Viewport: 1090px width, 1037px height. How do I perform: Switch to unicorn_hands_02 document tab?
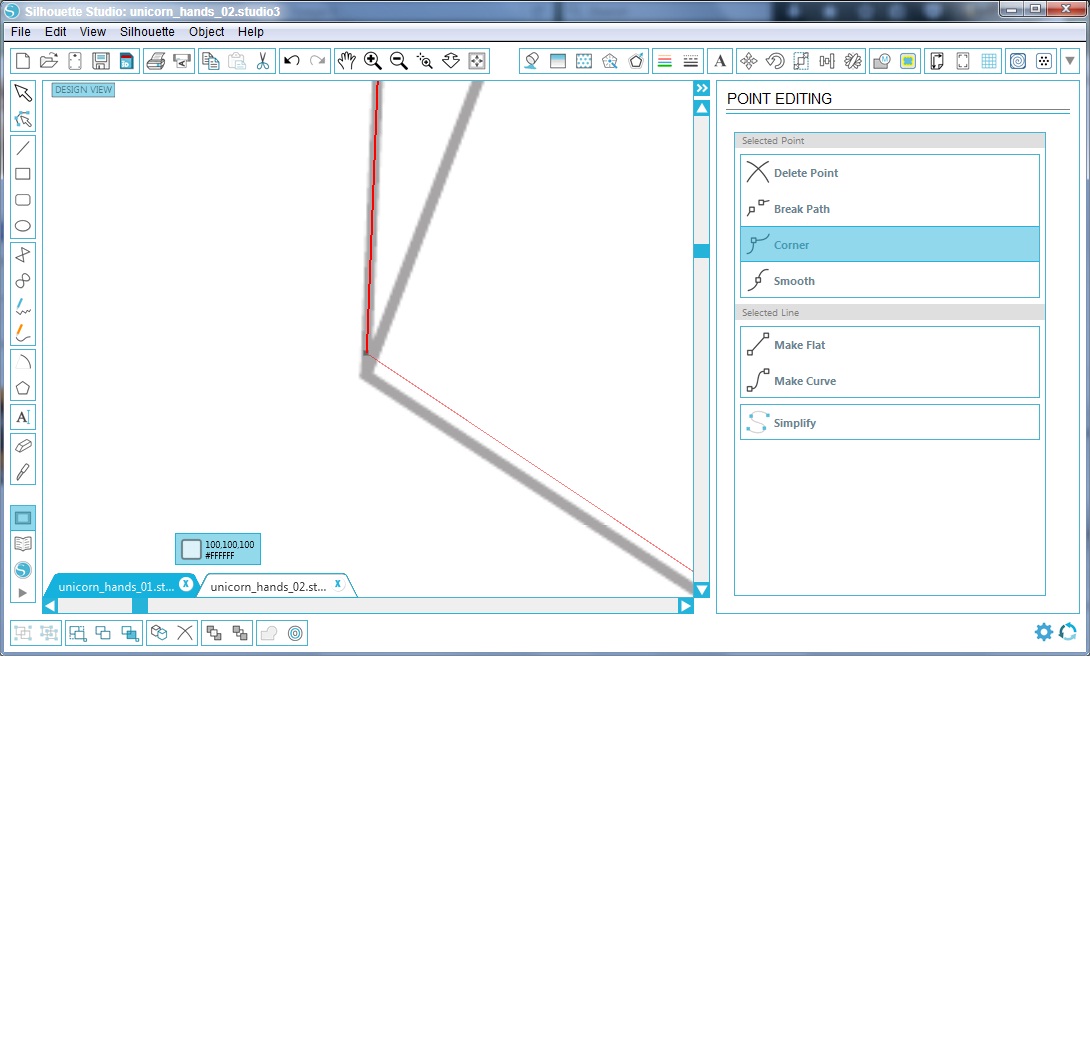pyautogui.click(x=268, y=587)
